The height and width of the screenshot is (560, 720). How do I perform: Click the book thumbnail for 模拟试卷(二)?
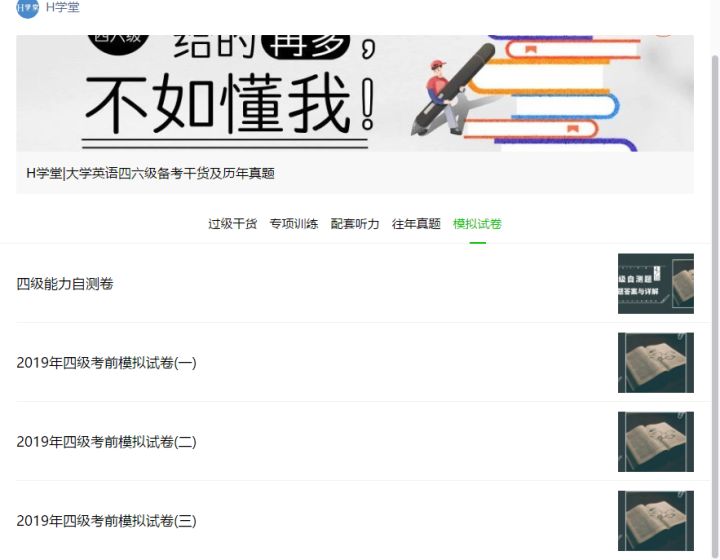[656, 442]
